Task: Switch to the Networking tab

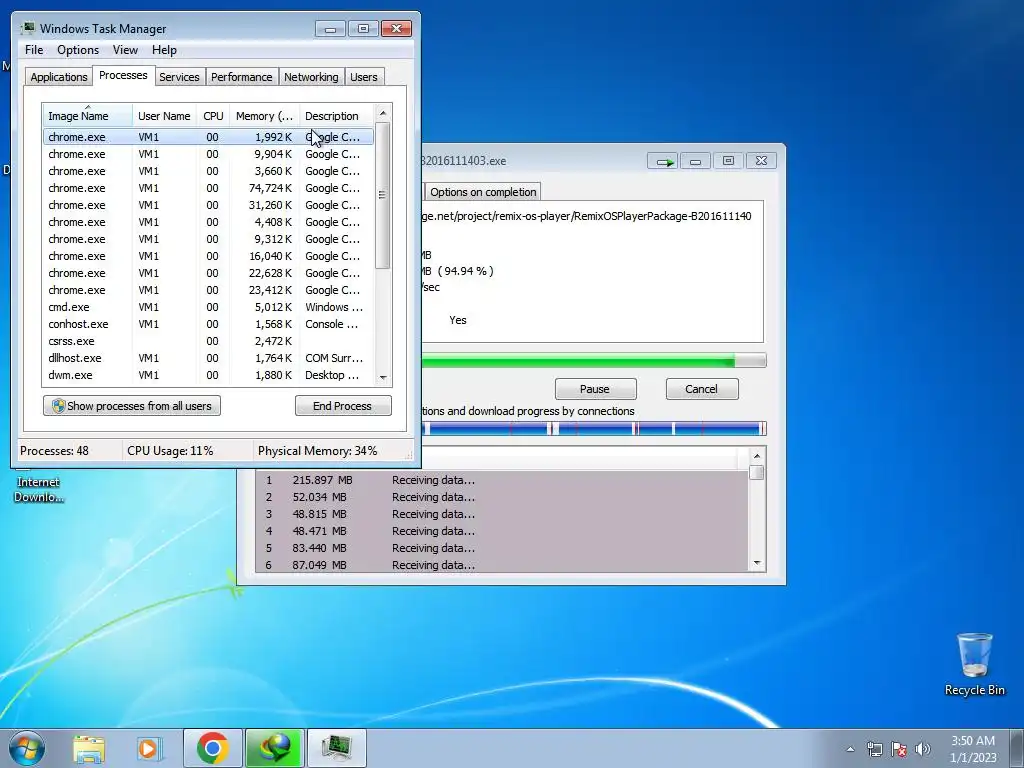Action: [x=311, y=77]
